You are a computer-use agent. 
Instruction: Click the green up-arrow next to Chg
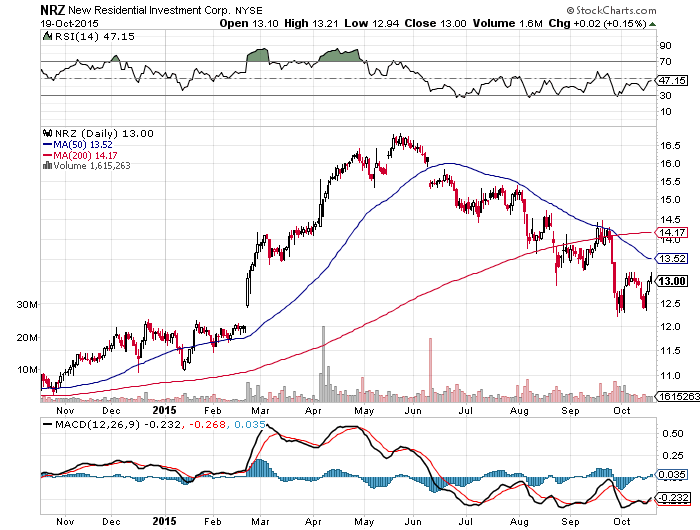click(x=652, y=24)
